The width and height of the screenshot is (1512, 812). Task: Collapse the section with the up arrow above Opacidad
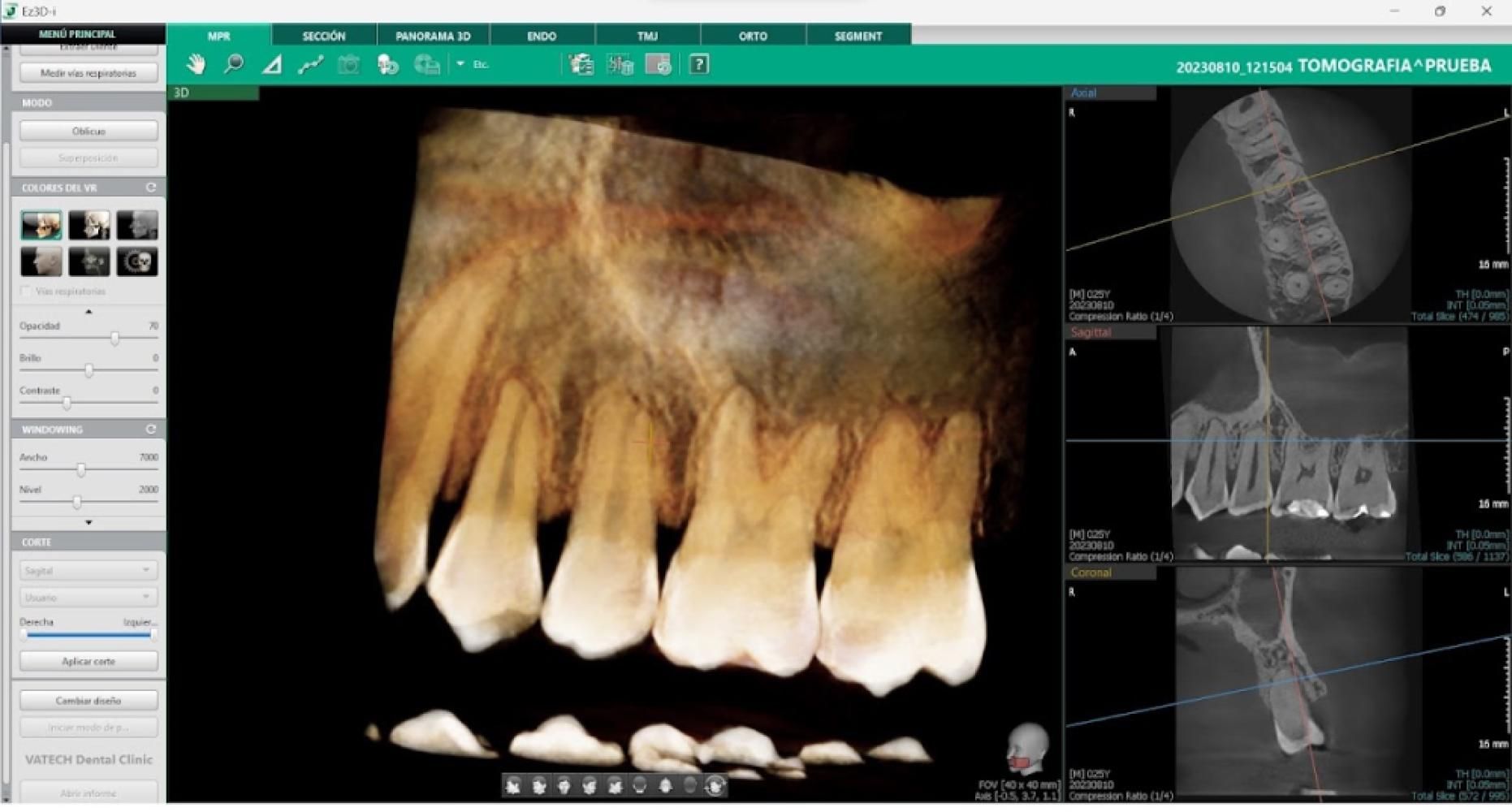pyautogui.click(x=89, y=311)
